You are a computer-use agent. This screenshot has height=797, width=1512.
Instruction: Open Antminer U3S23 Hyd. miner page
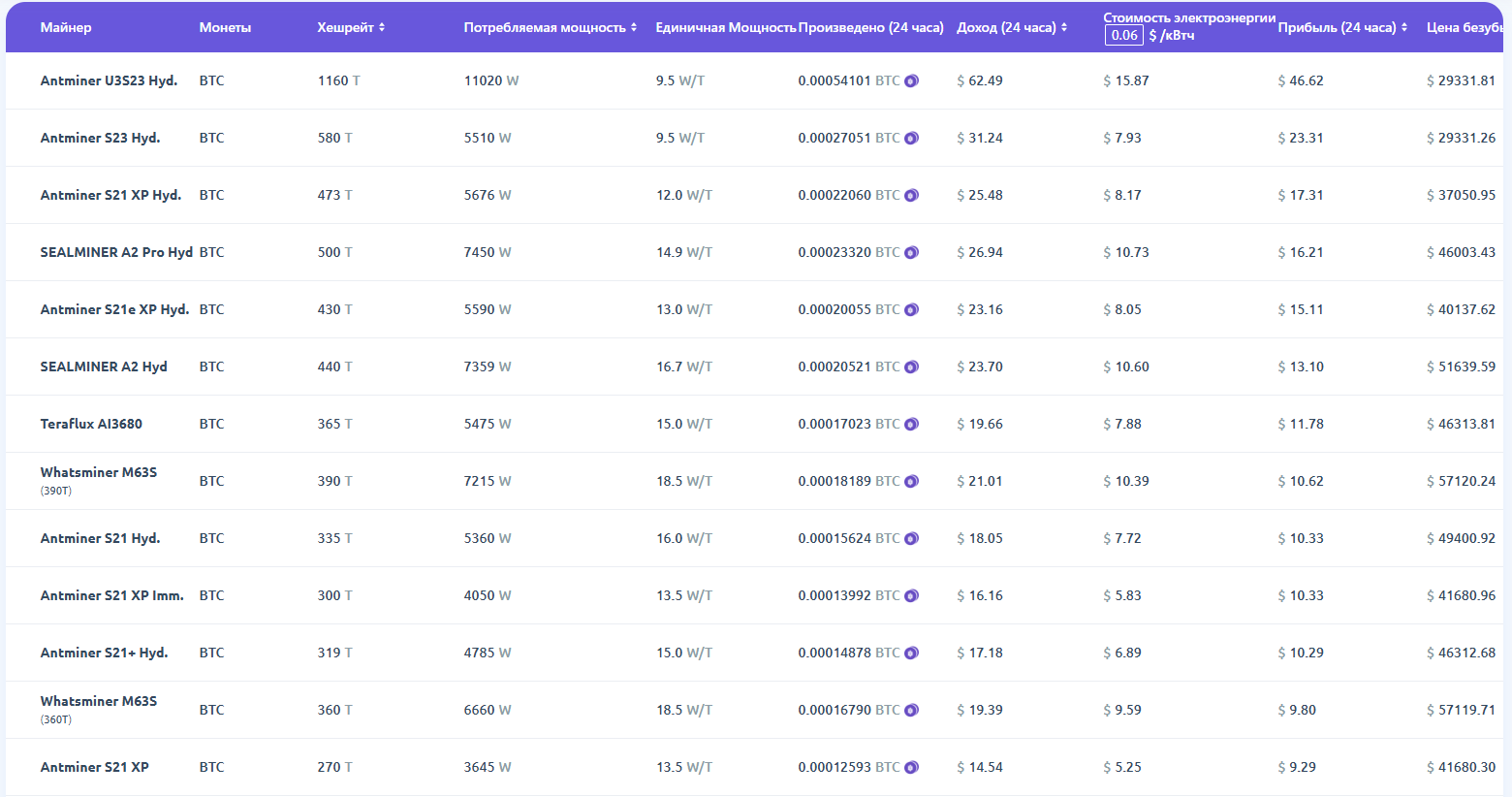(109, 80)
